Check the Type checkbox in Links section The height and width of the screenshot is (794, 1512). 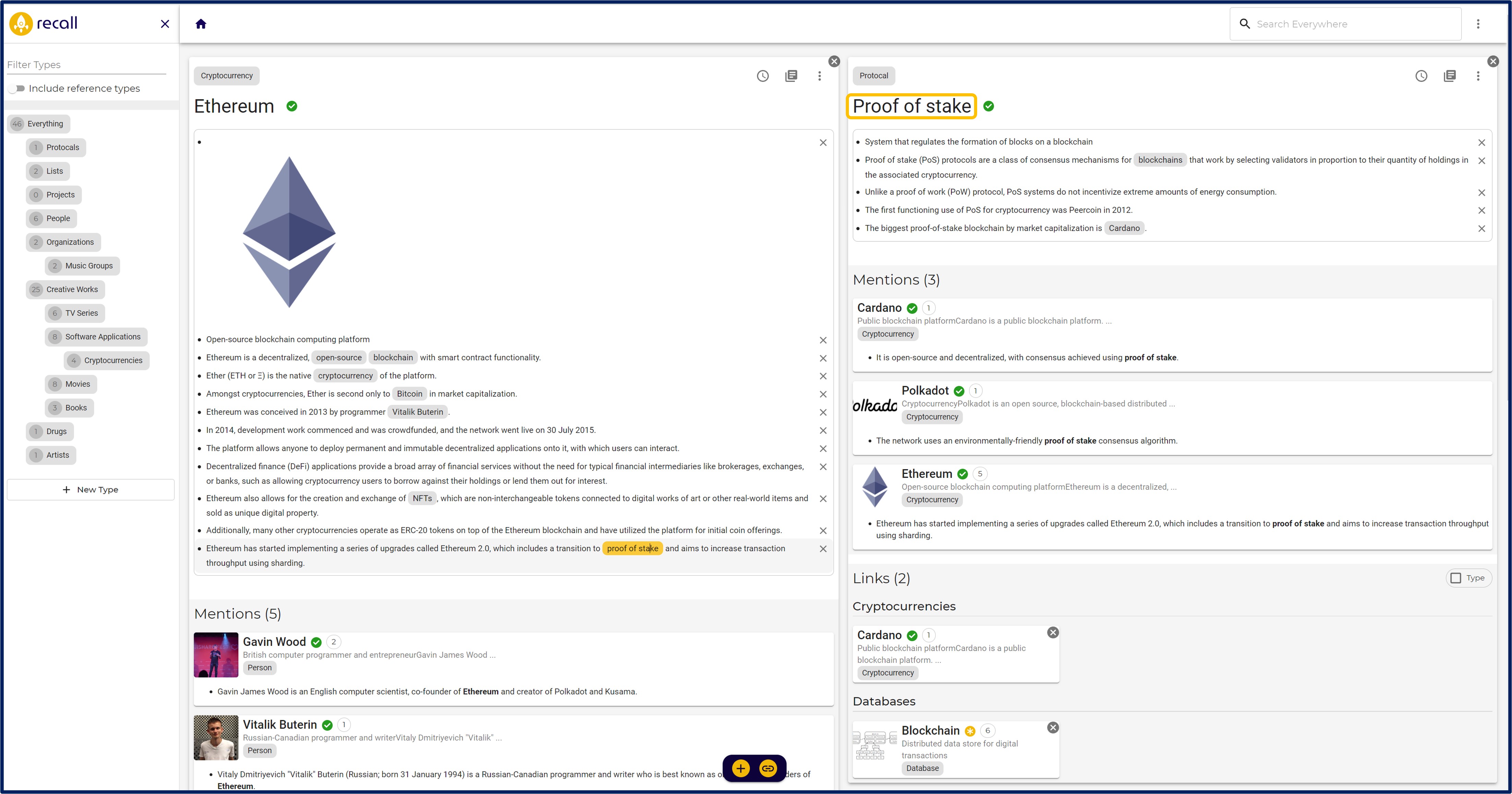click(1456, 578)
